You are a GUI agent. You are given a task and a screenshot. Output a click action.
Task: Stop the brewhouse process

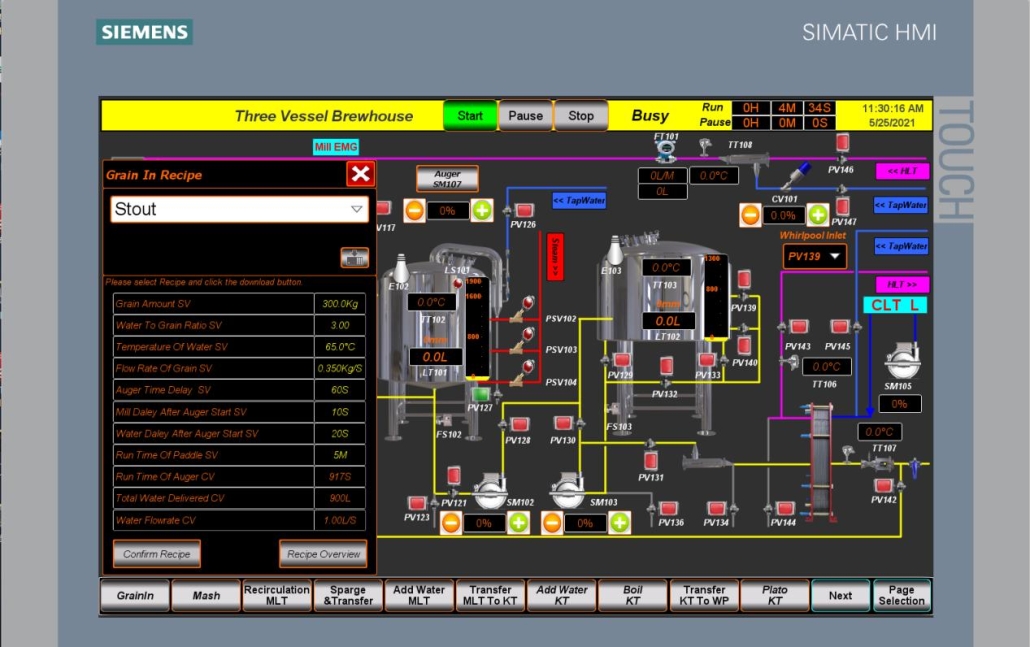pos(581,116)
